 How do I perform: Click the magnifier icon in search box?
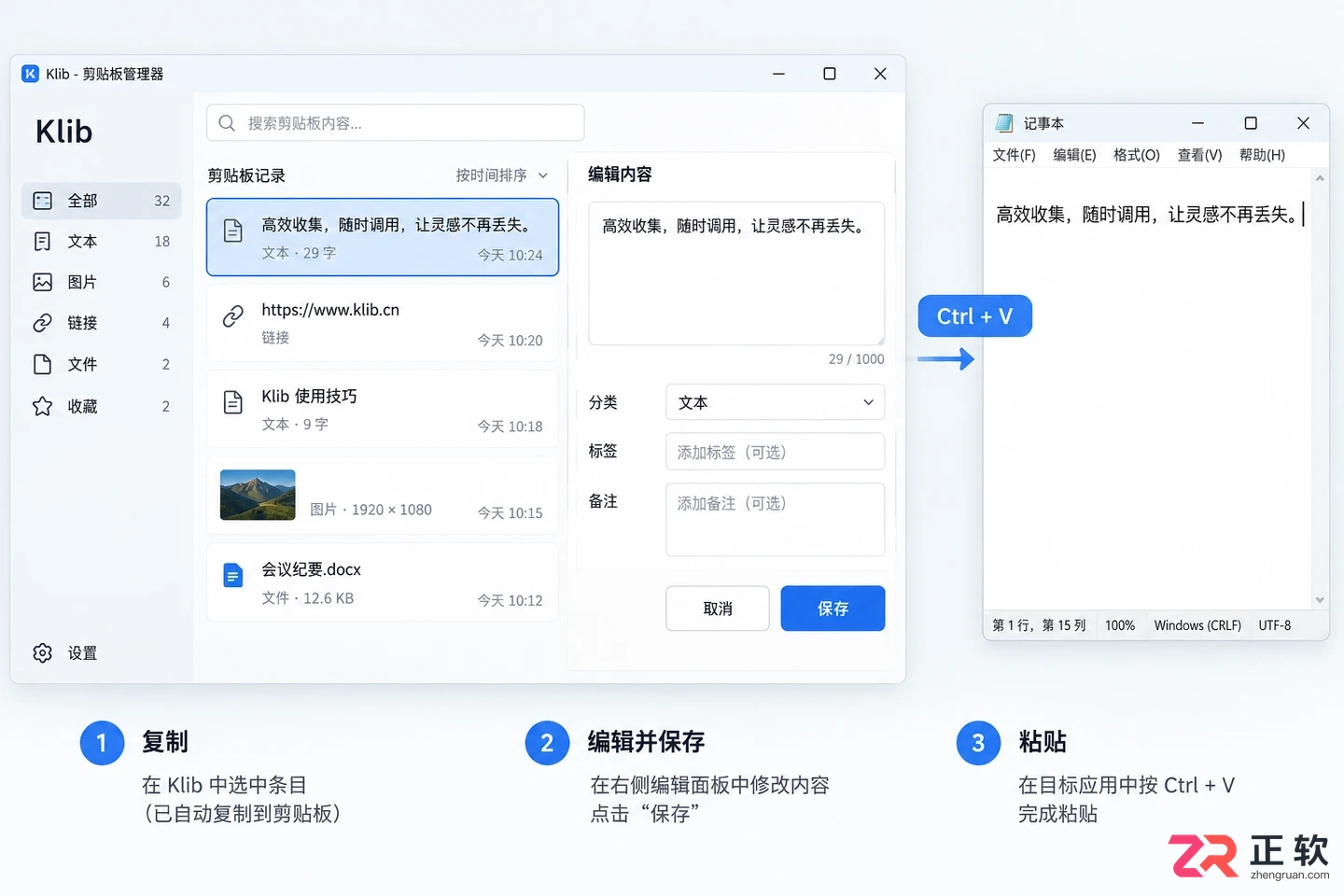[x=227, y=123]
